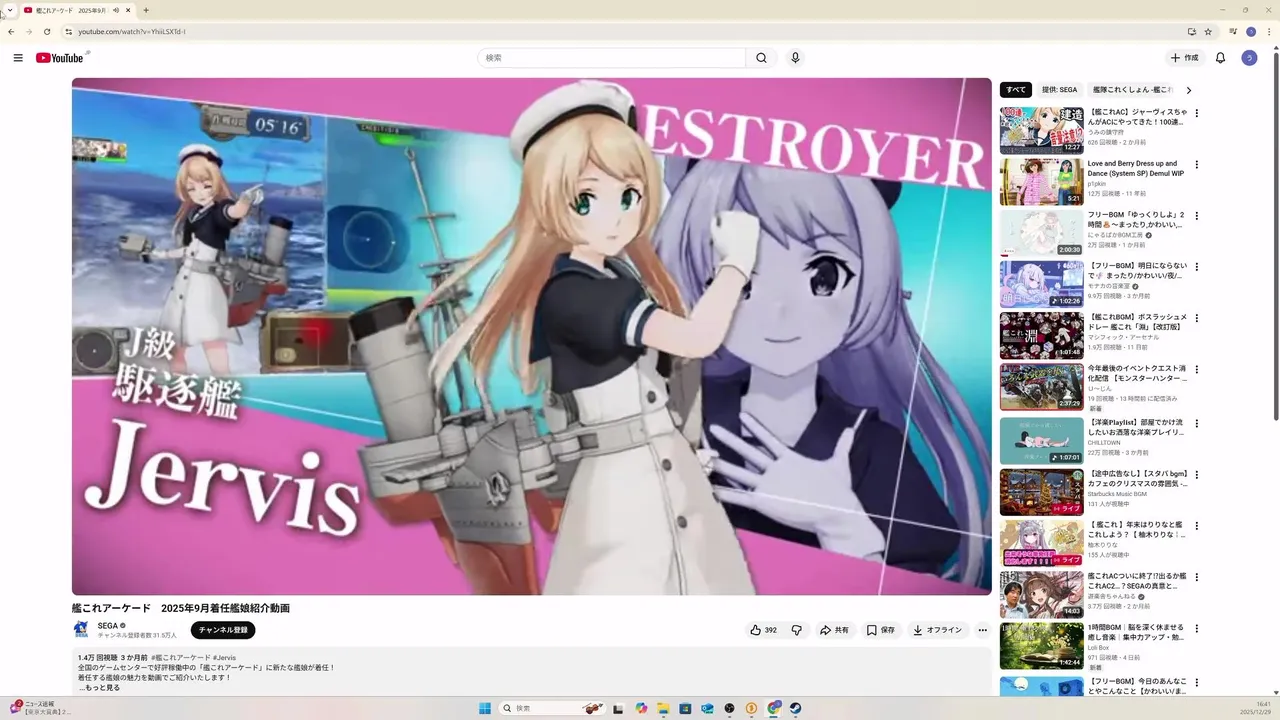Open options for ボスラッシュメドレー video
The image size is (1280, 720).
1196,318
